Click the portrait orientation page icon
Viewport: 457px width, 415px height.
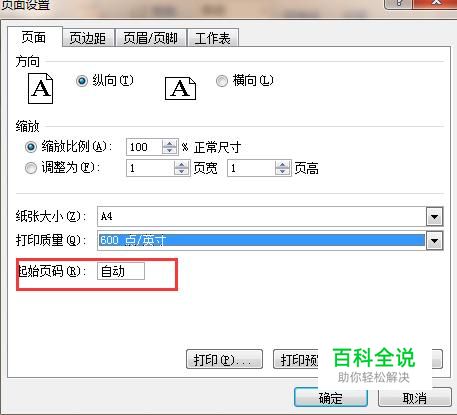point(40,89)
